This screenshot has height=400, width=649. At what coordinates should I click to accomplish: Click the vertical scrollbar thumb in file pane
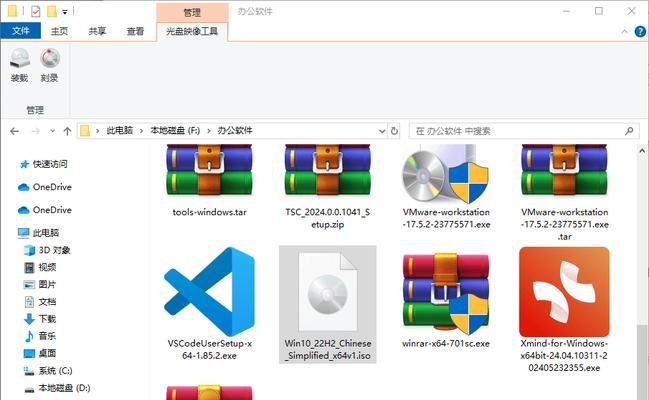click(x=642, y=362)
